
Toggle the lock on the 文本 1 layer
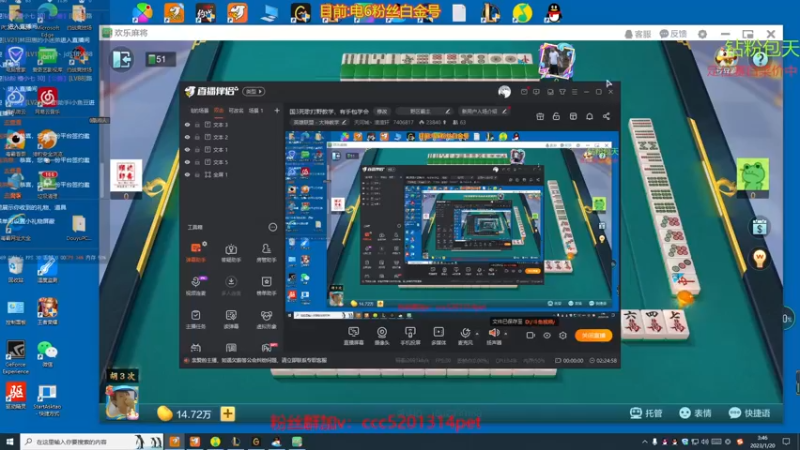(x=197, y=149)
